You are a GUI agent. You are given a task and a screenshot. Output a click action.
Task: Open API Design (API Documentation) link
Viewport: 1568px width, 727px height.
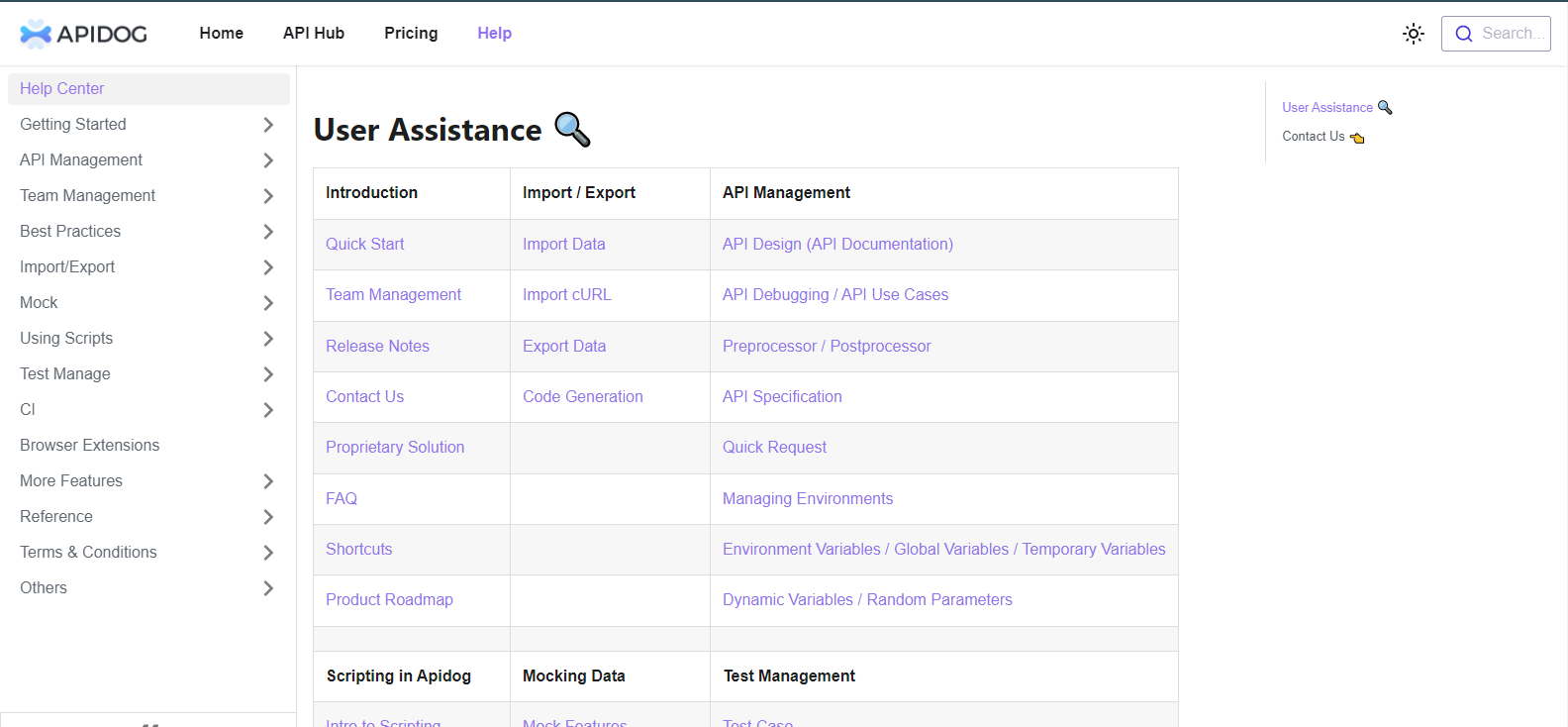click(837, 244)
